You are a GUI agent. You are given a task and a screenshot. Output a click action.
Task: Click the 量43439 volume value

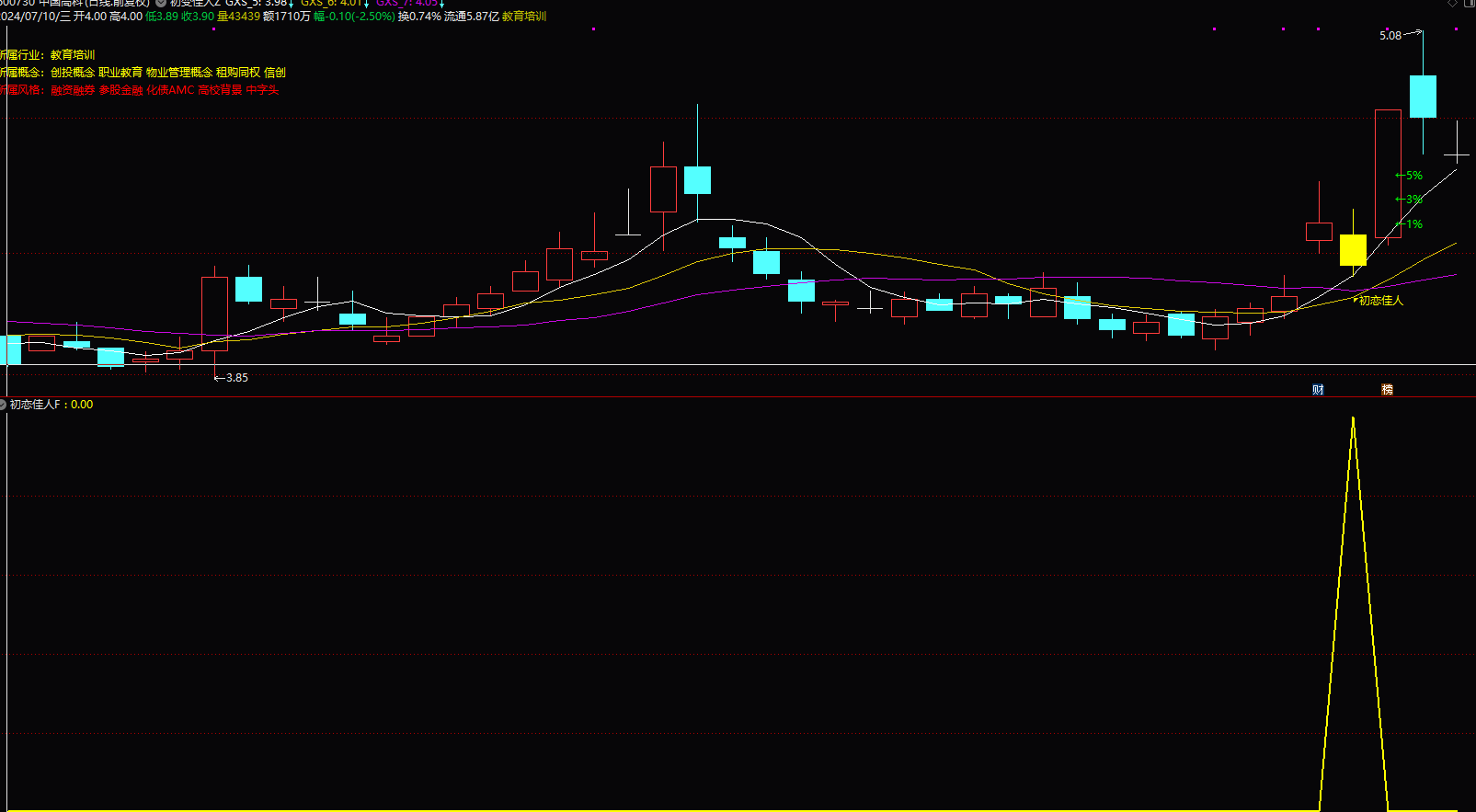238,17
